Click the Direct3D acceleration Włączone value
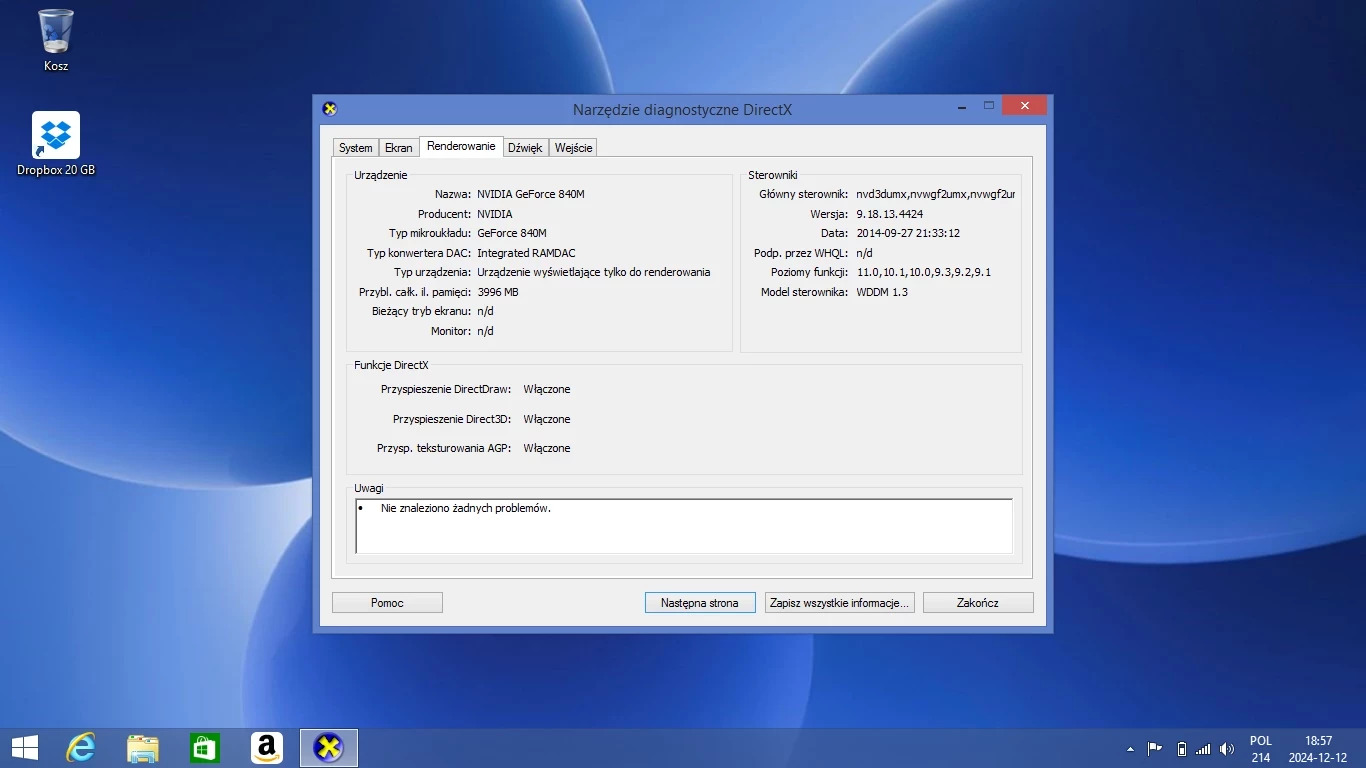Screen dimensions: 1366x768 point(547,419)
